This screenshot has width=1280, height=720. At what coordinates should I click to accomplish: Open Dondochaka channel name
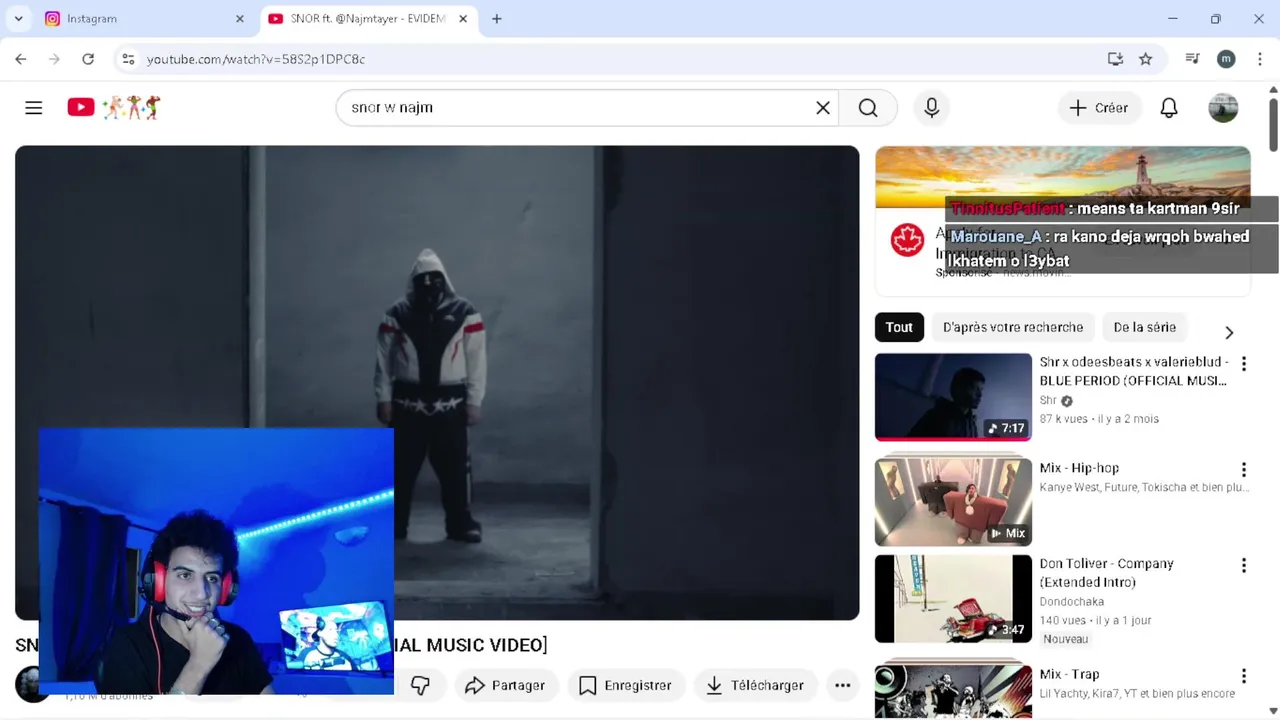(1071, 602)
